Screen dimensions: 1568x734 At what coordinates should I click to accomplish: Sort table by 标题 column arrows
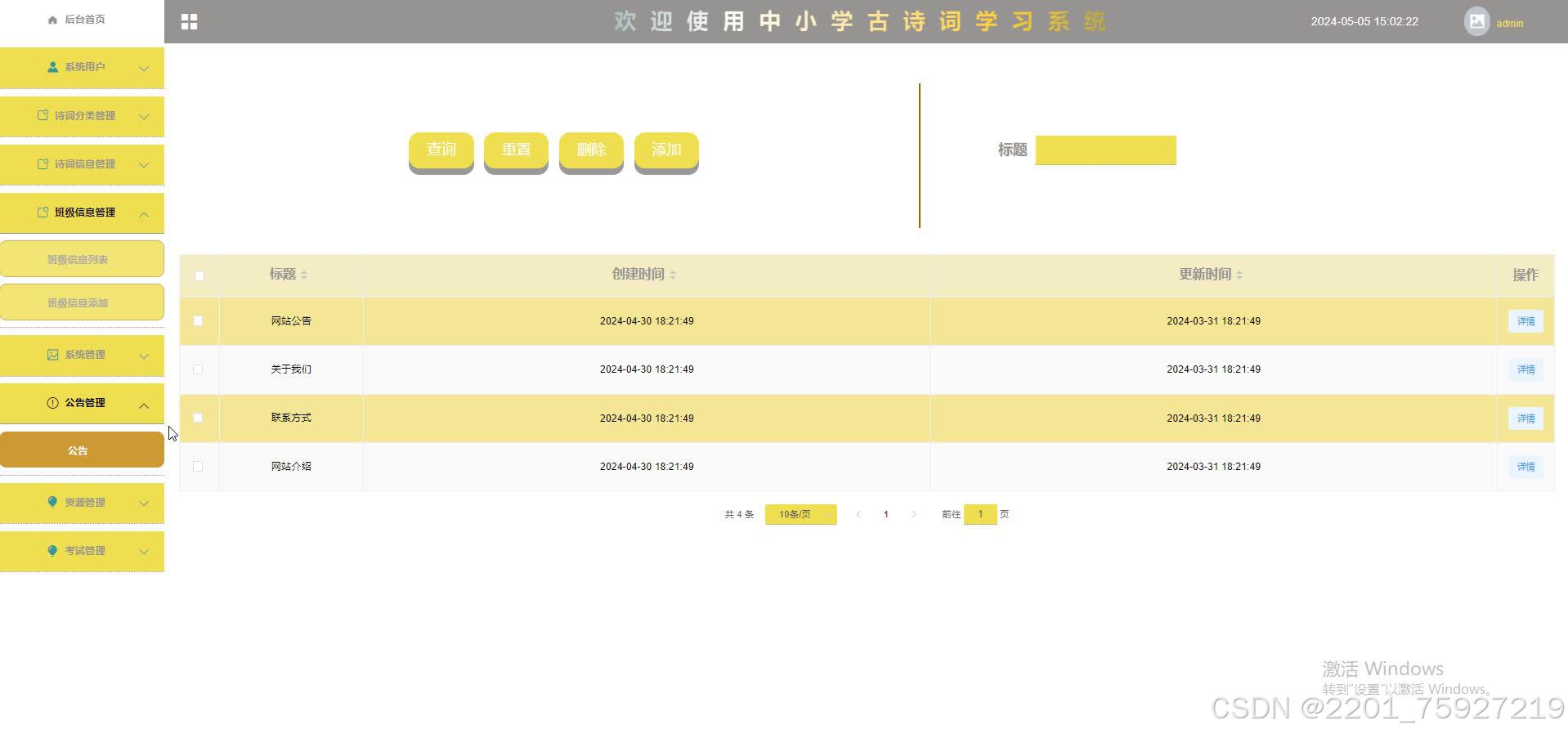click(x=304, y=275)
